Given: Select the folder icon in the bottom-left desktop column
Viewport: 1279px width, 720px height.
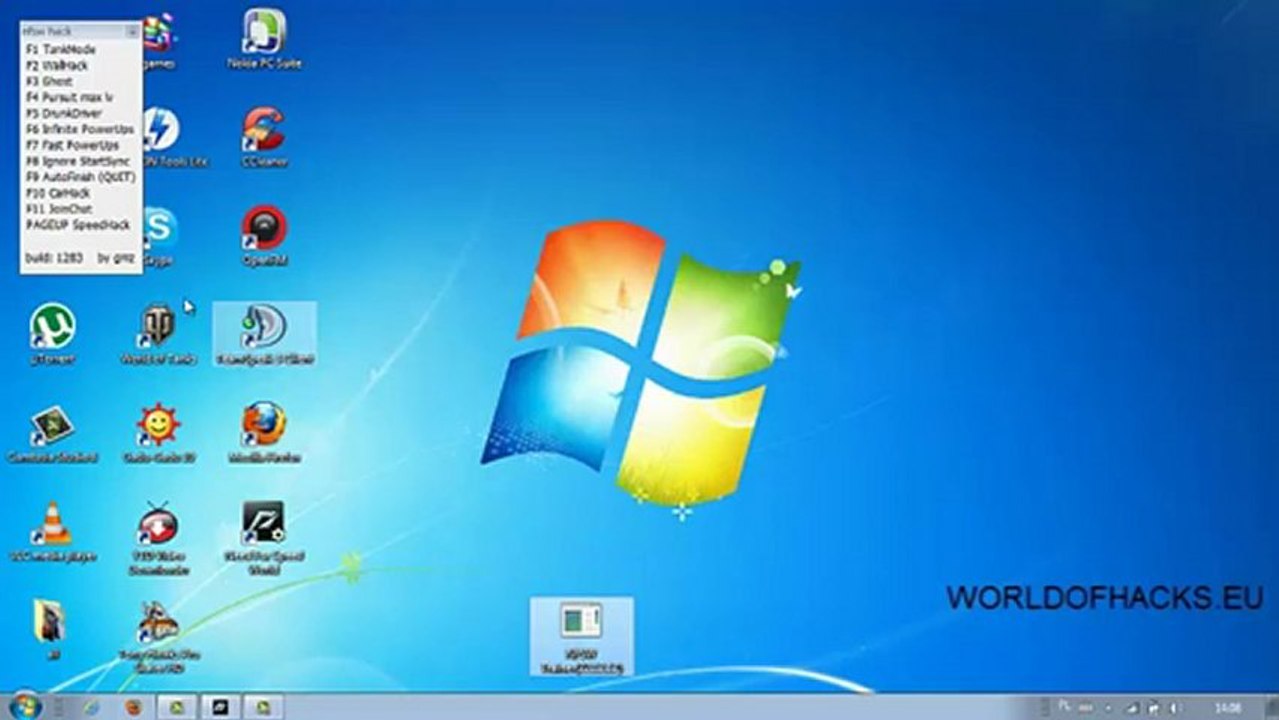Looking at the screenshot, I should tap(50, 630).
